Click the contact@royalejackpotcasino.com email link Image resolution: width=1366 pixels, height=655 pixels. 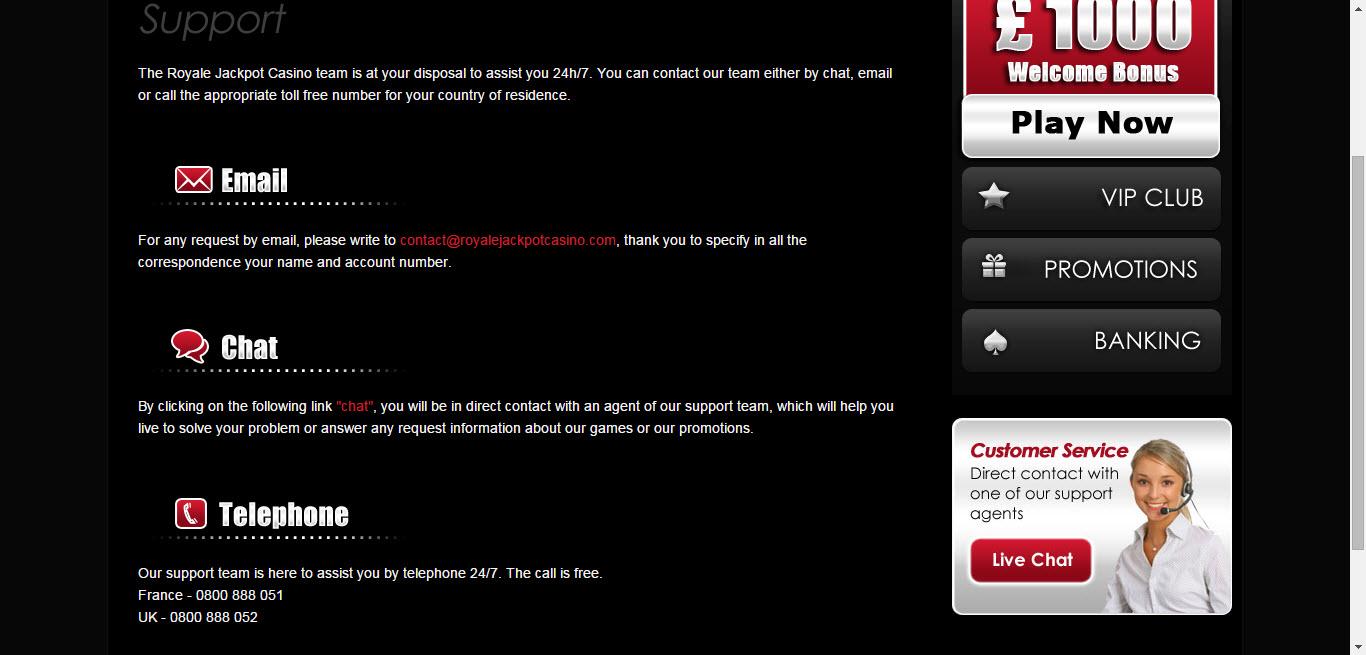pyautogui.click(x=508, y=240)
